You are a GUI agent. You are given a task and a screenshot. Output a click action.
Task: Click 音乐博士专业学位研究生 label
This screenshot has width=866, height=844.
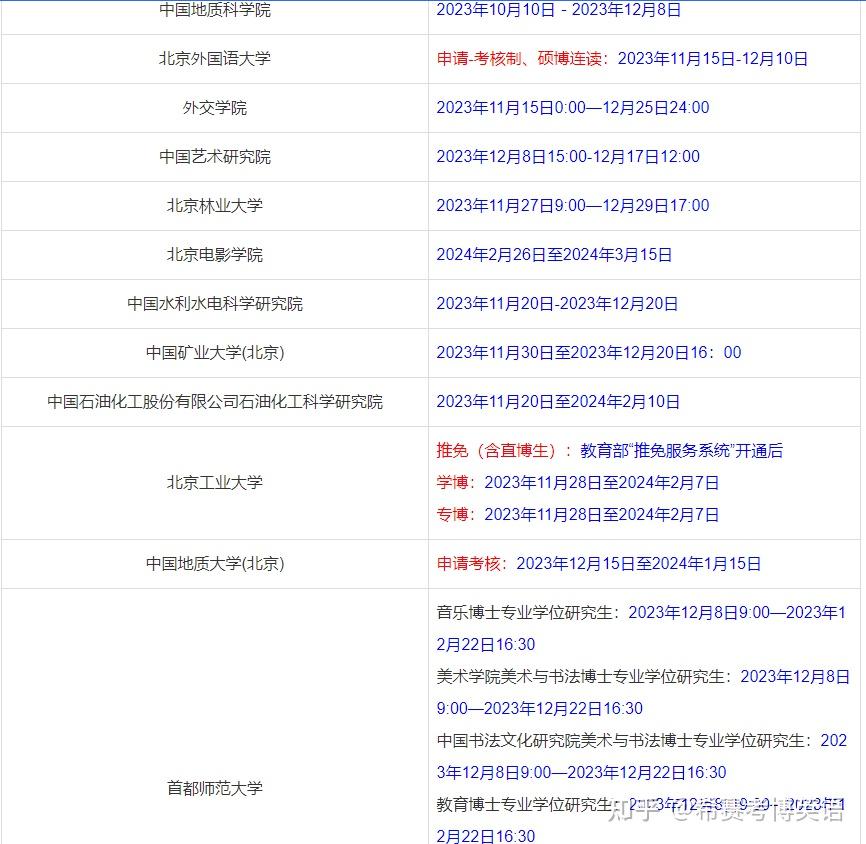click(525, 613)
